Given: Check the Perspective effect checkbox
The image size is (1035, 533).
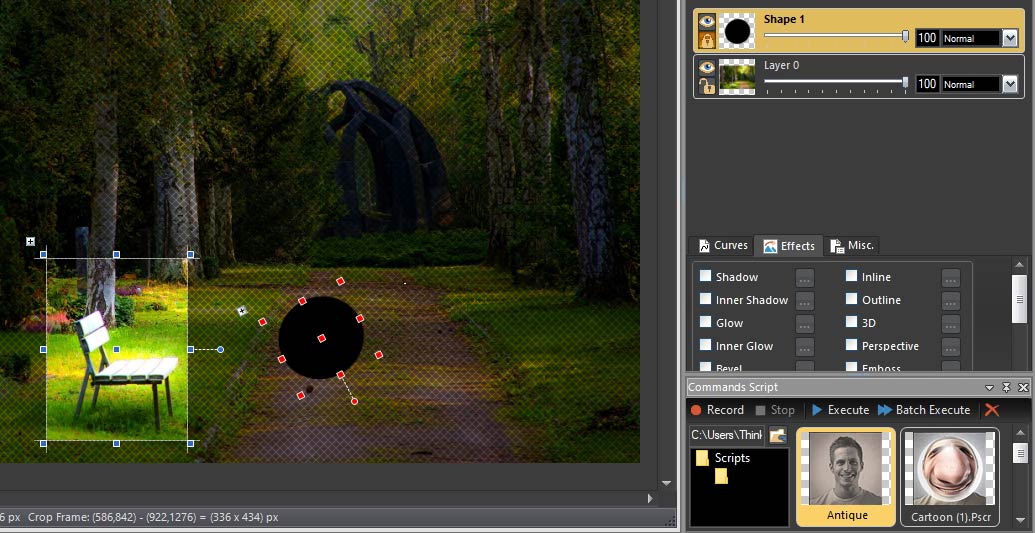Looking at the screenshot, I should (x=851, y=345).
